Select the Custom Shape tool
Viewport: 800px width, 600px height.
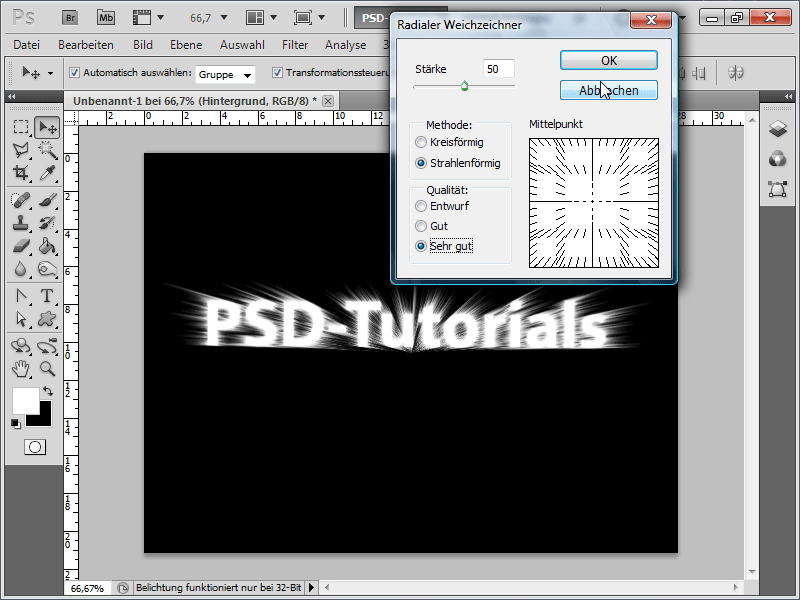point(47,319)
